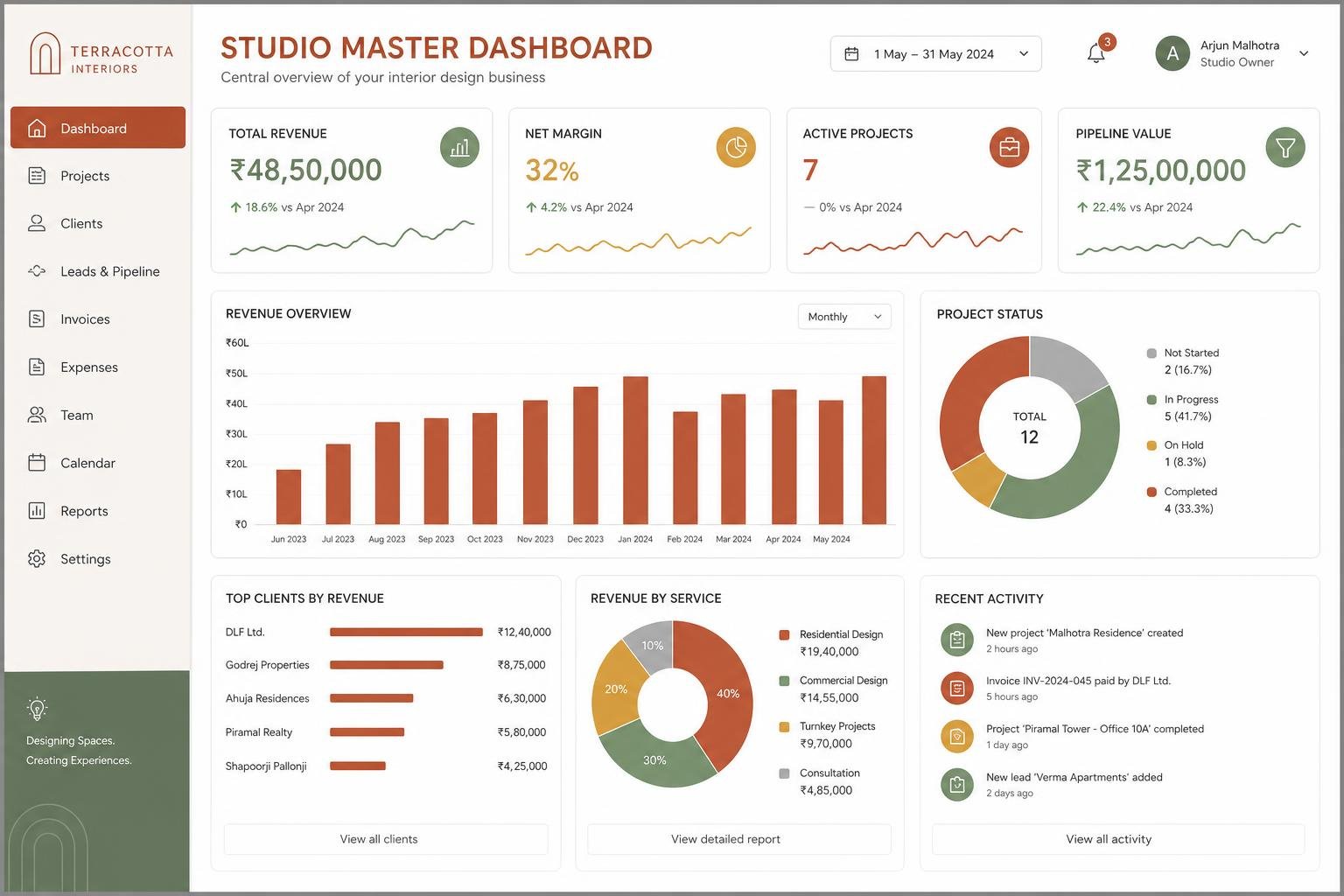Open the Team menu item

coord(98,415)
